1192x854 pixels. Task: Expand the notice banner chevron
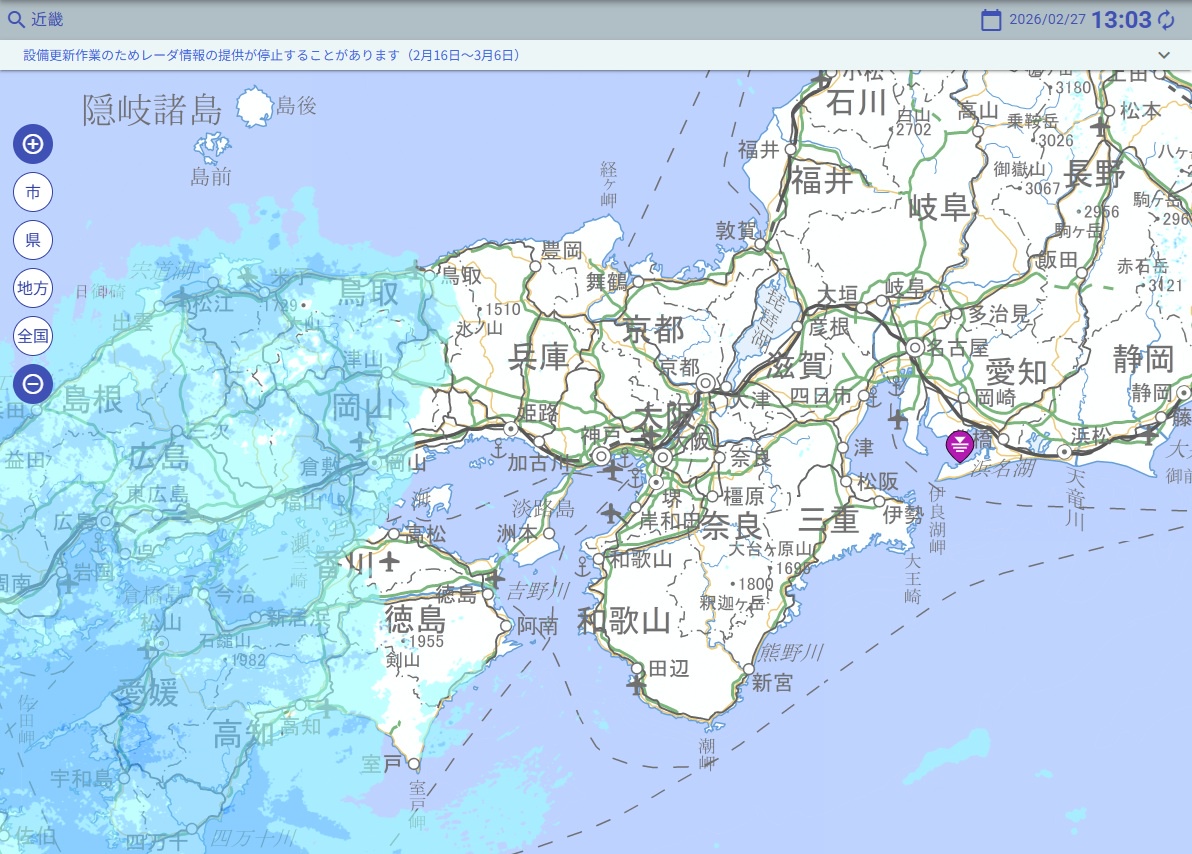tap(1164, 55)
